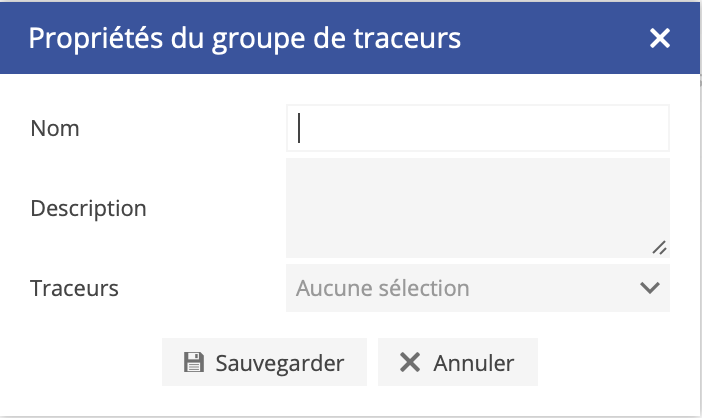Click the Nom field label
The height and width of the screenshot is (418, 702).
tap(55, 128)
